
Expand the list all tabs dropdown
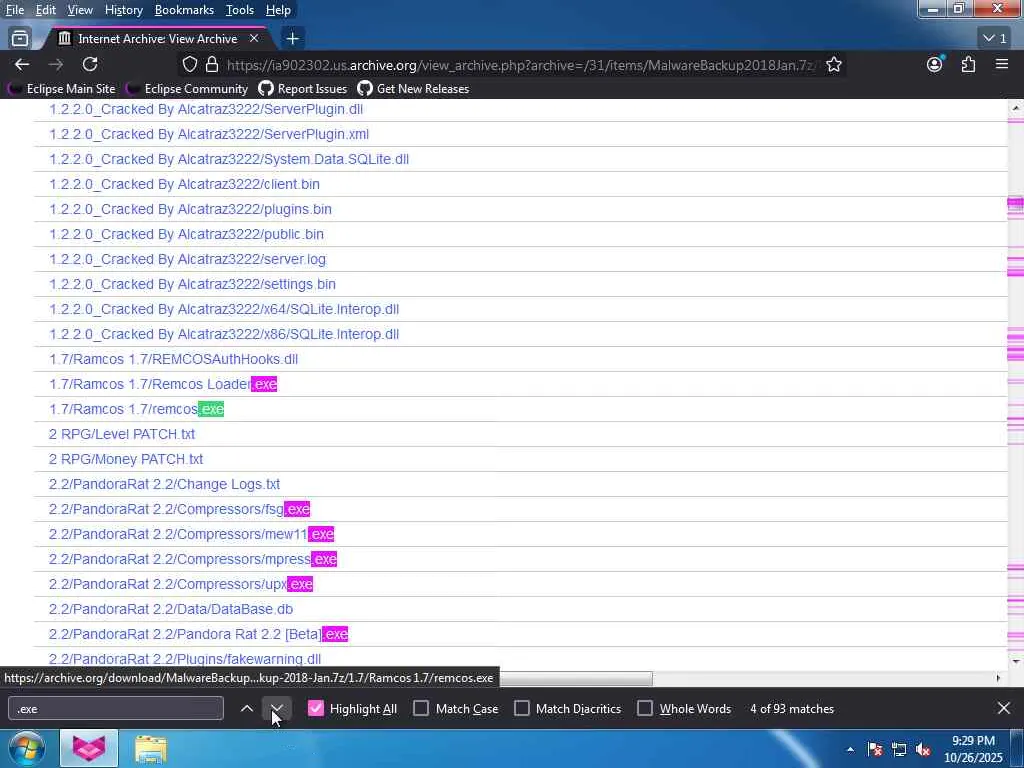pyautogui.click(x=995, y=39)
